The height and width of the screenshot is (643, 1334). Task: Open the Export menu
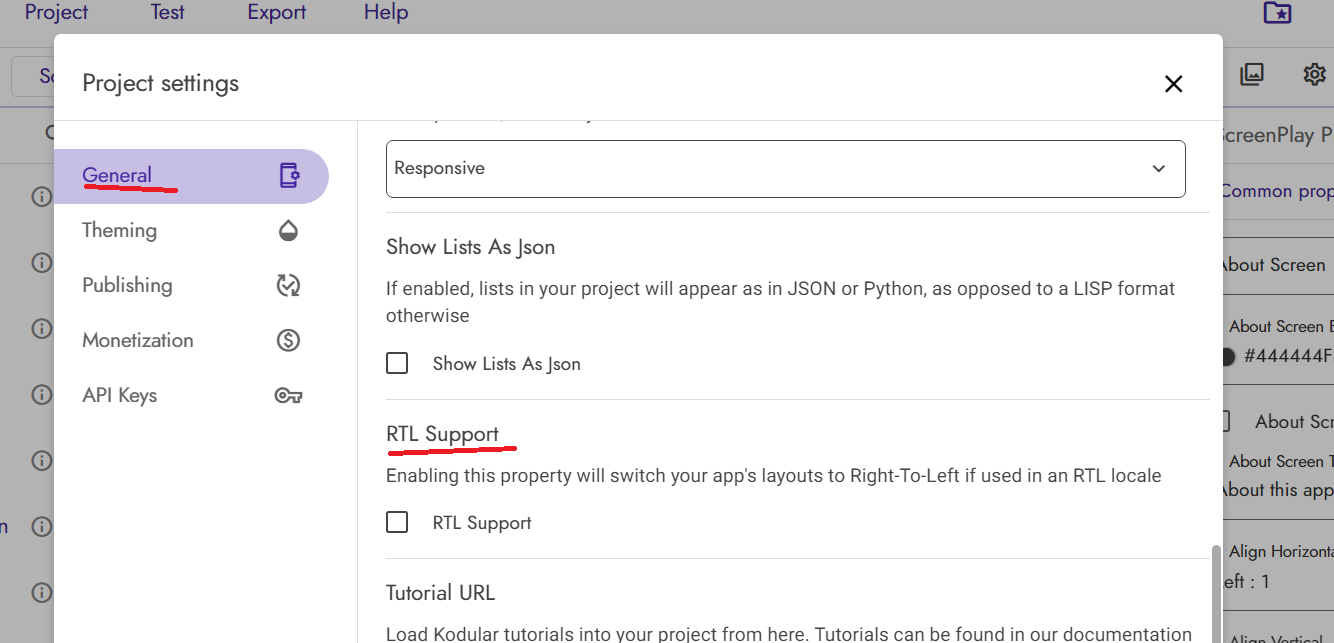point(277,13)
